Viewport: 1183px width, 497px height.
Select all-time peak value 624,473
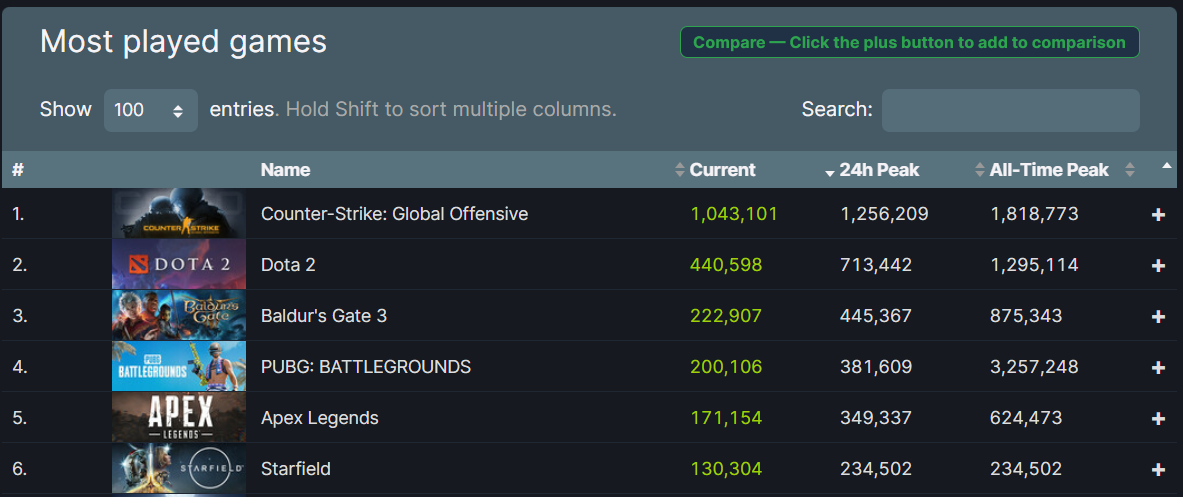(1026, 418)
